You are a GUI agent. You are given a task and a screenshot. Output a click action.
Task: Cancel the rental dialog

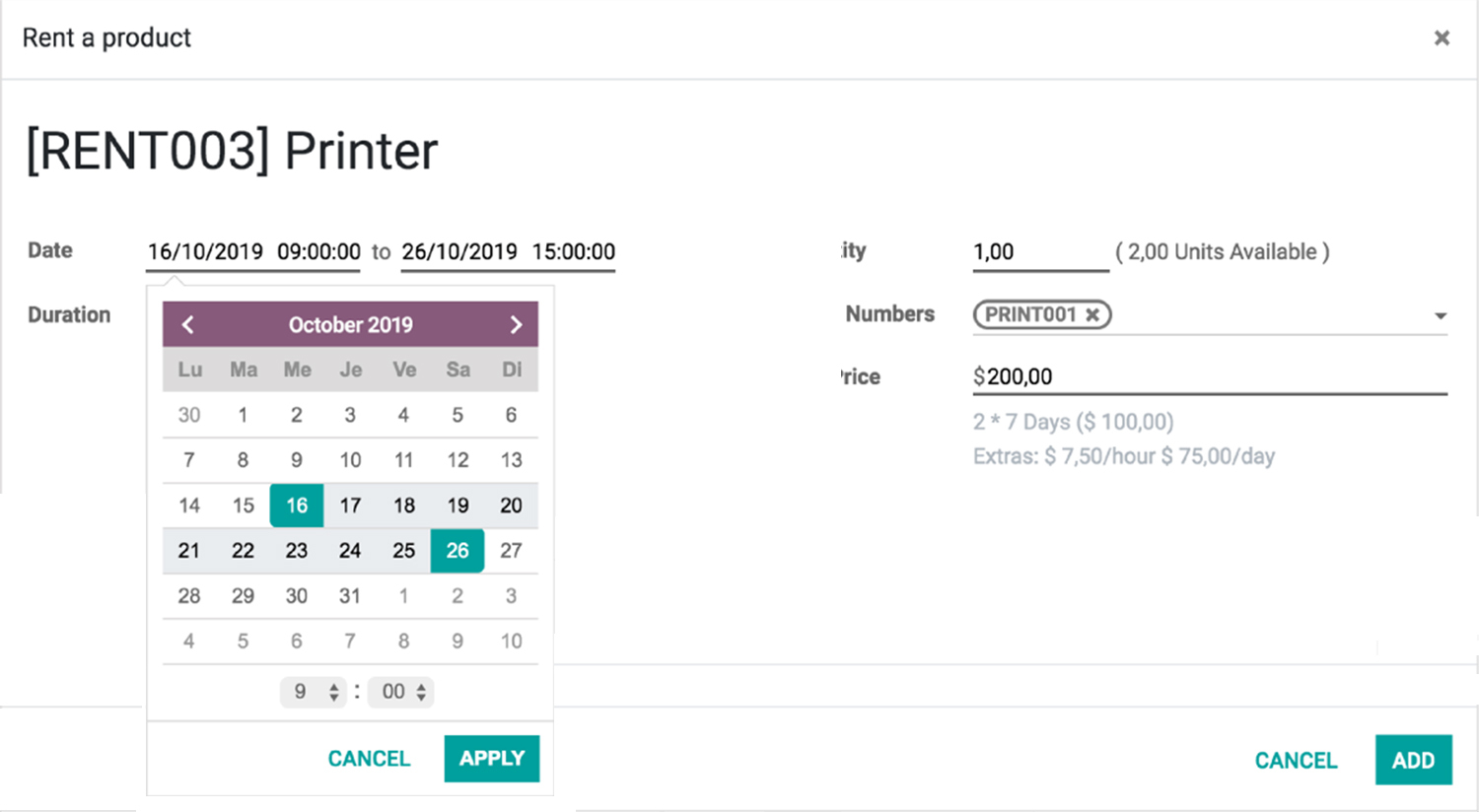[1295, 760]
